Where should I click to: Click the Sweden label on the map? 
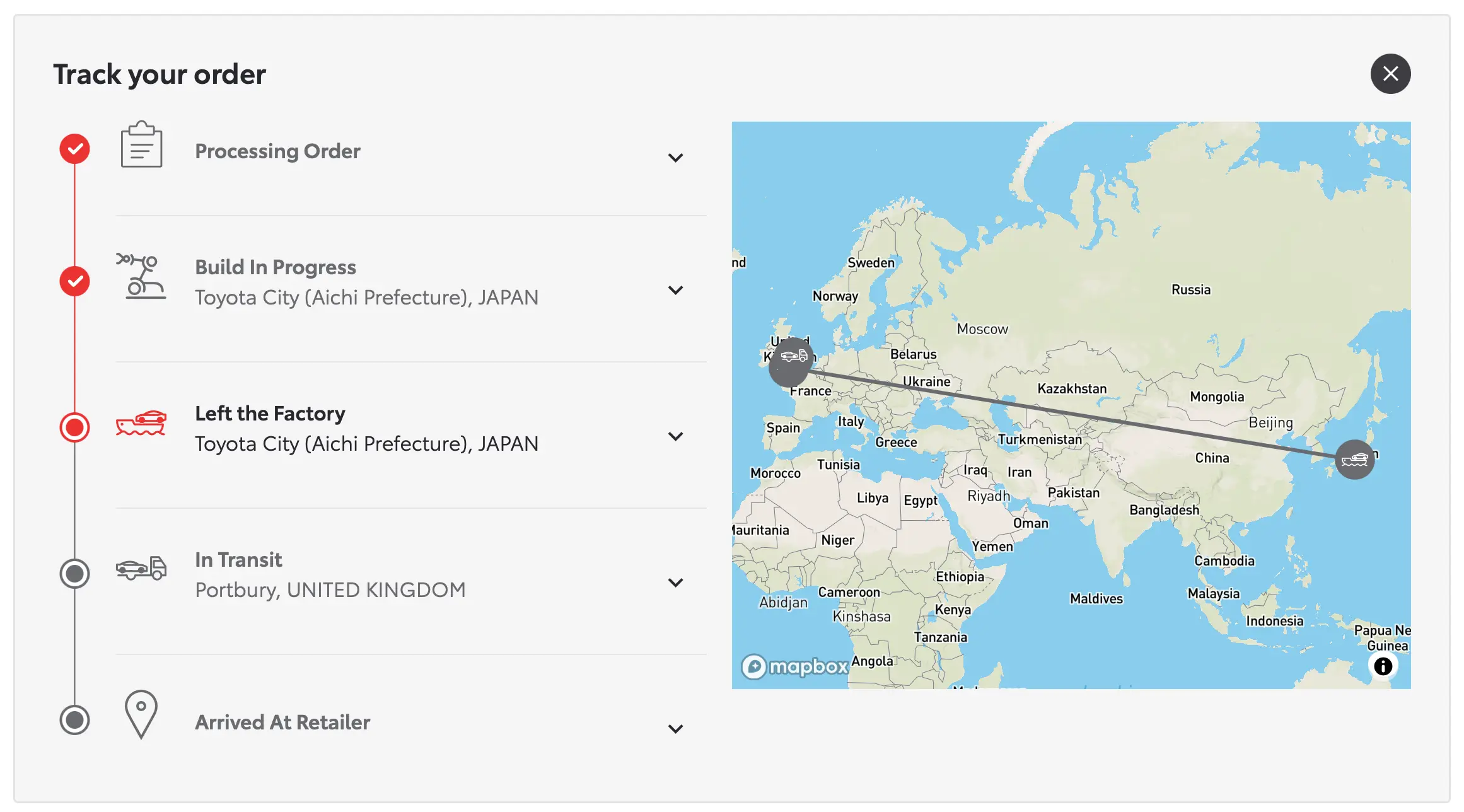tap(871, 262)
